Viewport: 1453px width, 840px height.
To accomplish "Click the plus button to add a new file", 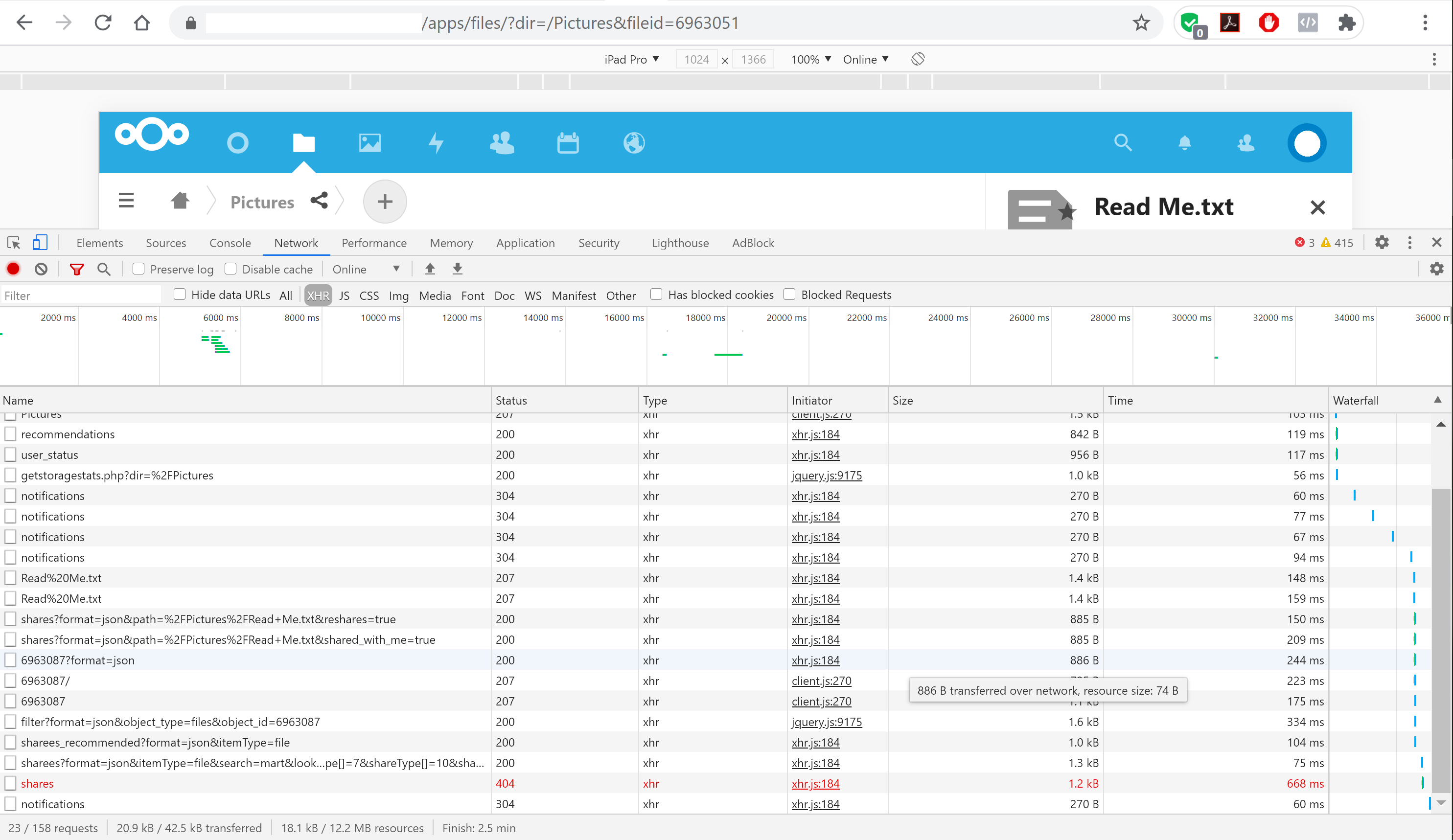I will tap(385, 201).
